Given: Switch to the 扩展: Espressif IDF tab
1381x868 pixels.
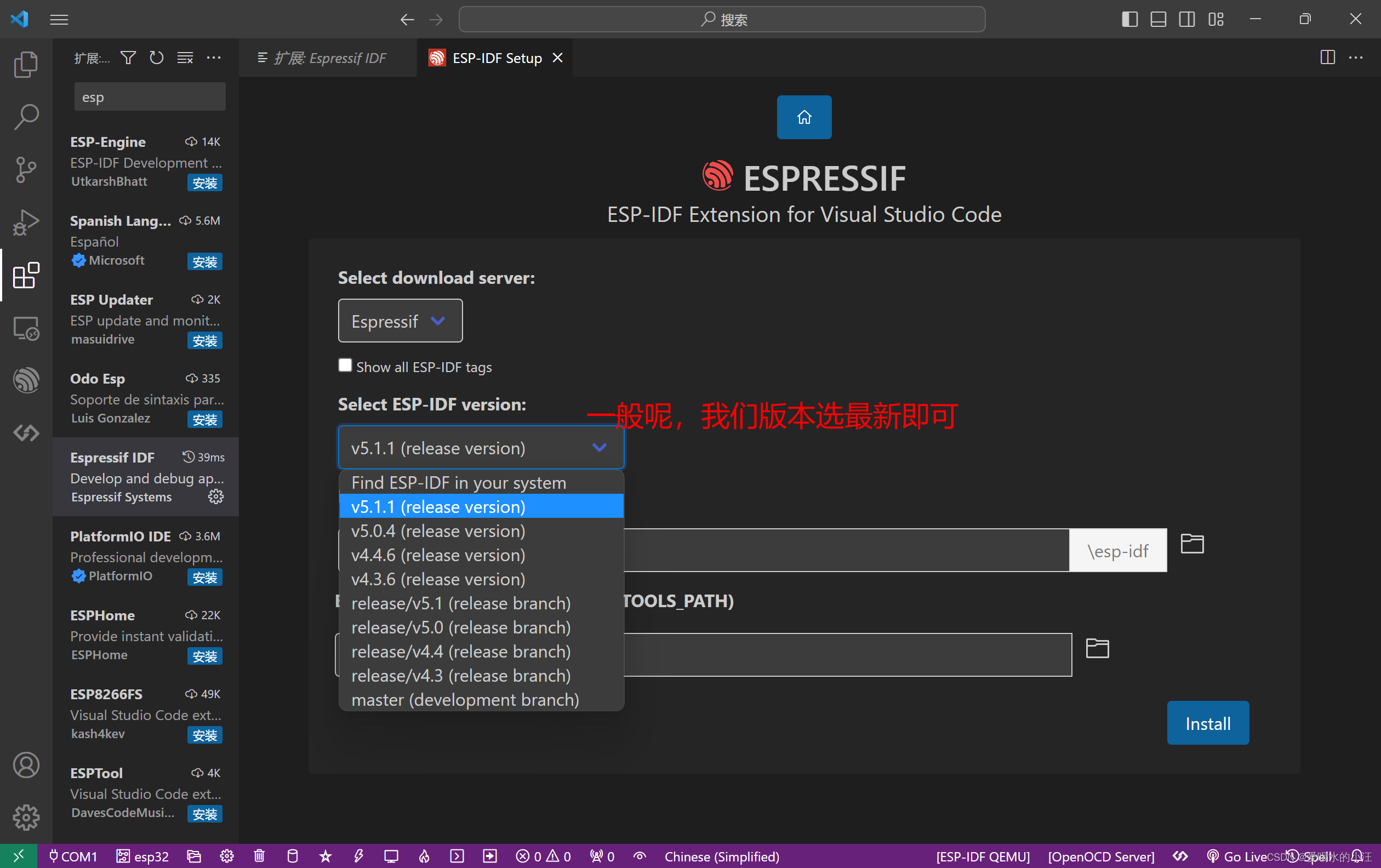Looking at the screenshot, I should pyautogui.click(x=328, y=58).
